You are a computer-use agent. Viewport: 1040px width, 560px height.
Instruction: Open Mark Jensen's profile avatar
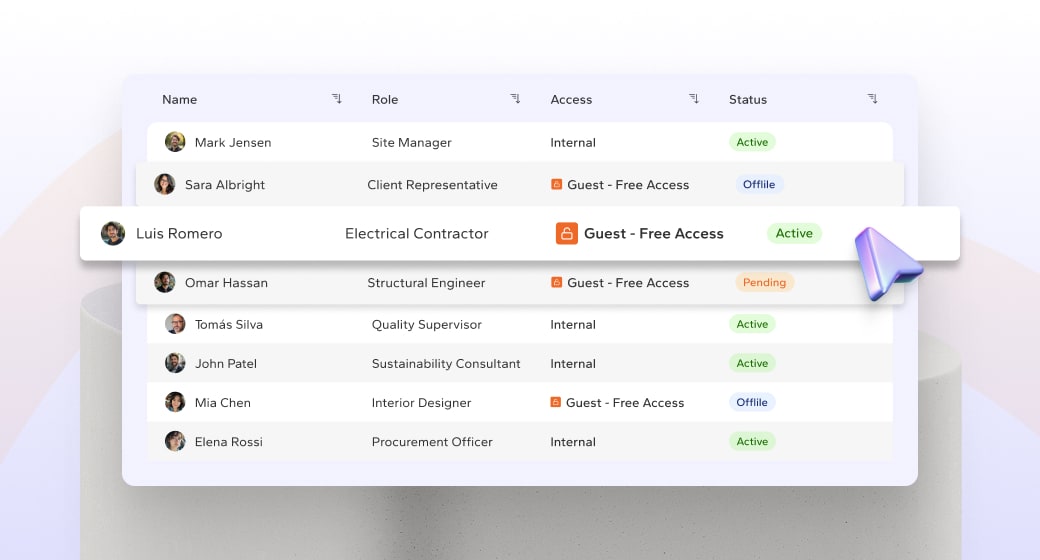pyautogui.click(x=175, y=142)
